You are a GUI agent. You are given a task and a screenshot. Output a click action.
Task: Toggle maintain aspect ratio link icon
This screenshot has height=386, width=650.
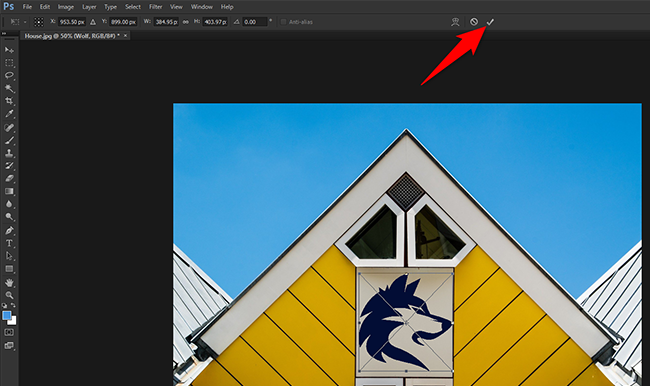pyautogui.click(x=186, y=22)
